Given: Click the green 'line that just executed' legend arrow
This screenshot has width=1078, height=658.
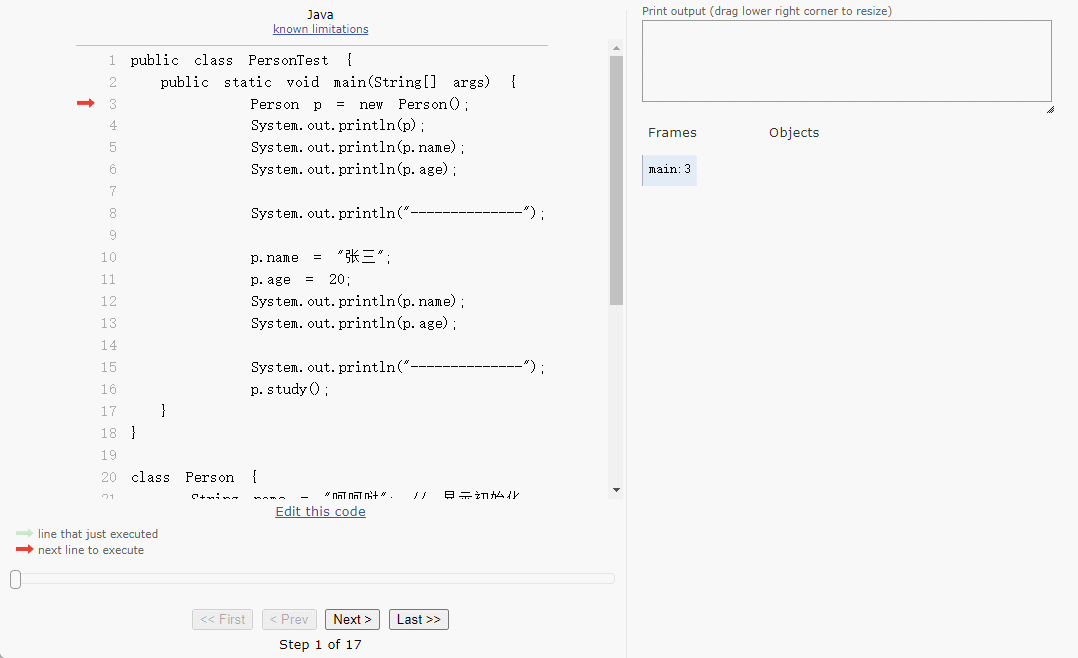Looking at the screenshot, I should point(24,534).
